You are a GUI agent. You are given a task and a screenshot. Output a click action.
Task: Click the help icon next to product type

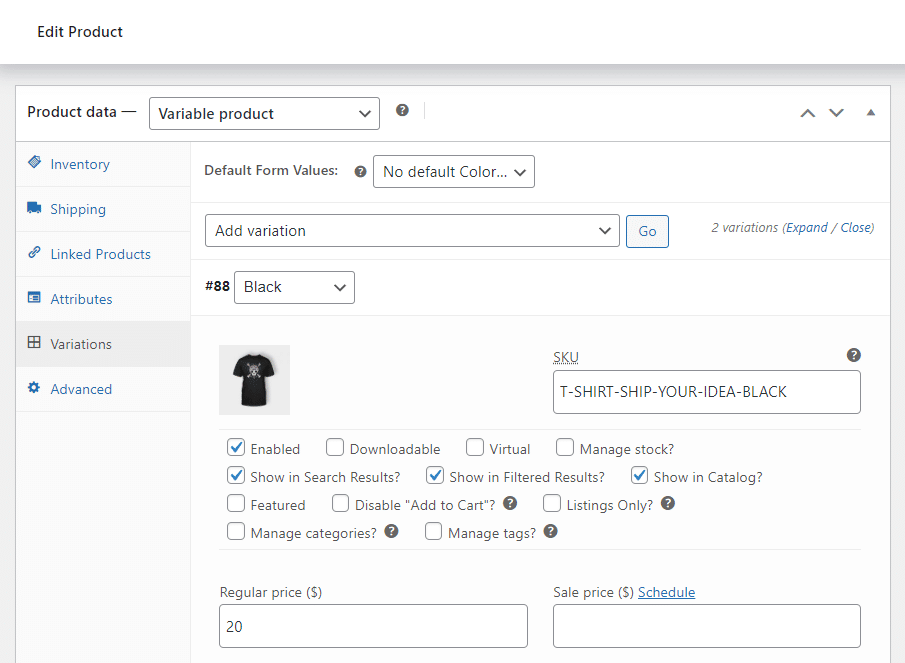click(402, 111)
